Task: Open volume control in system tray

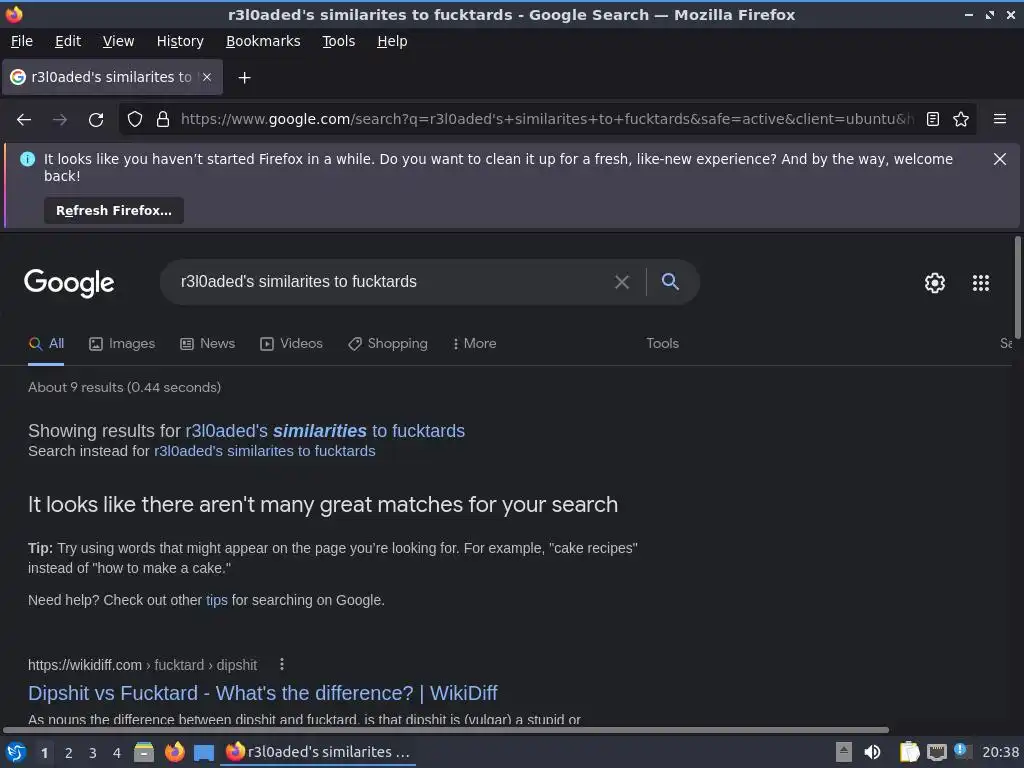Action: (x=872, y=752)
